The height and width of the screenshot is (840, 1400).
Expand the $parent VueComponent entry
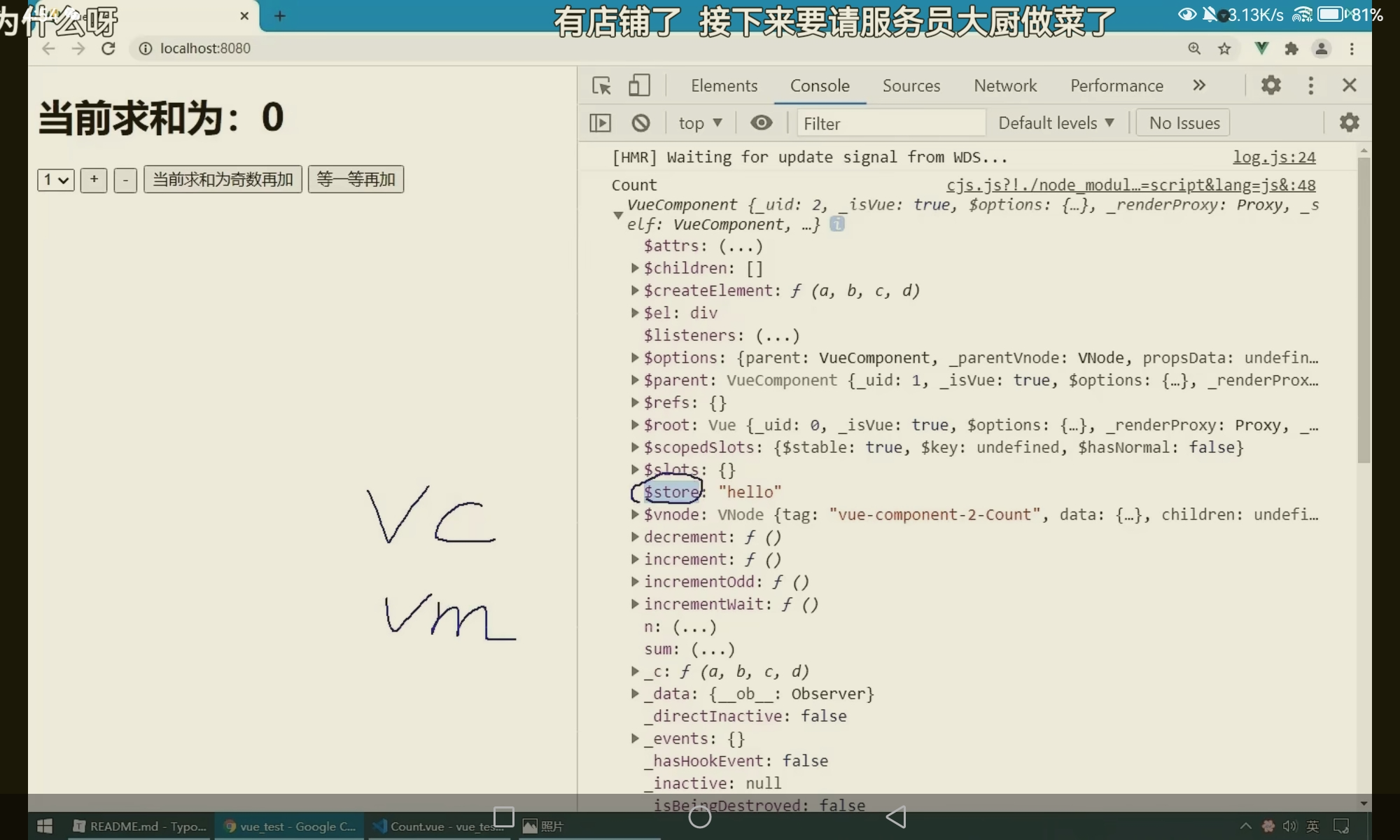coord(635,380)
